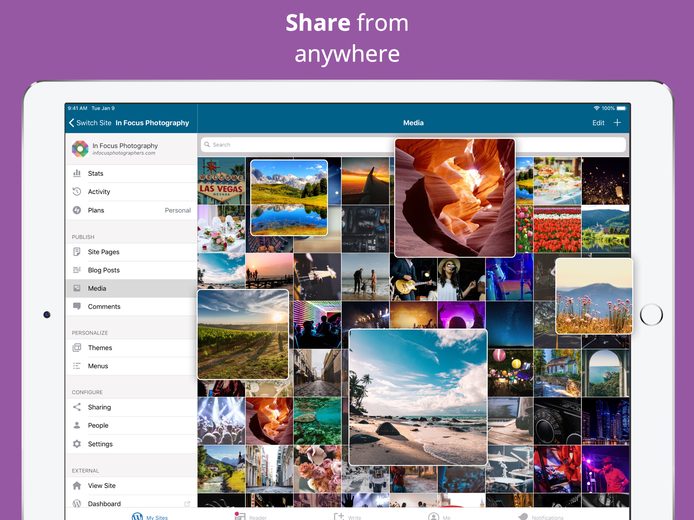This screenshot has height=520, width=694.
Task: Select the floating sky lanterns thumbnail
Action: point(605,181)
